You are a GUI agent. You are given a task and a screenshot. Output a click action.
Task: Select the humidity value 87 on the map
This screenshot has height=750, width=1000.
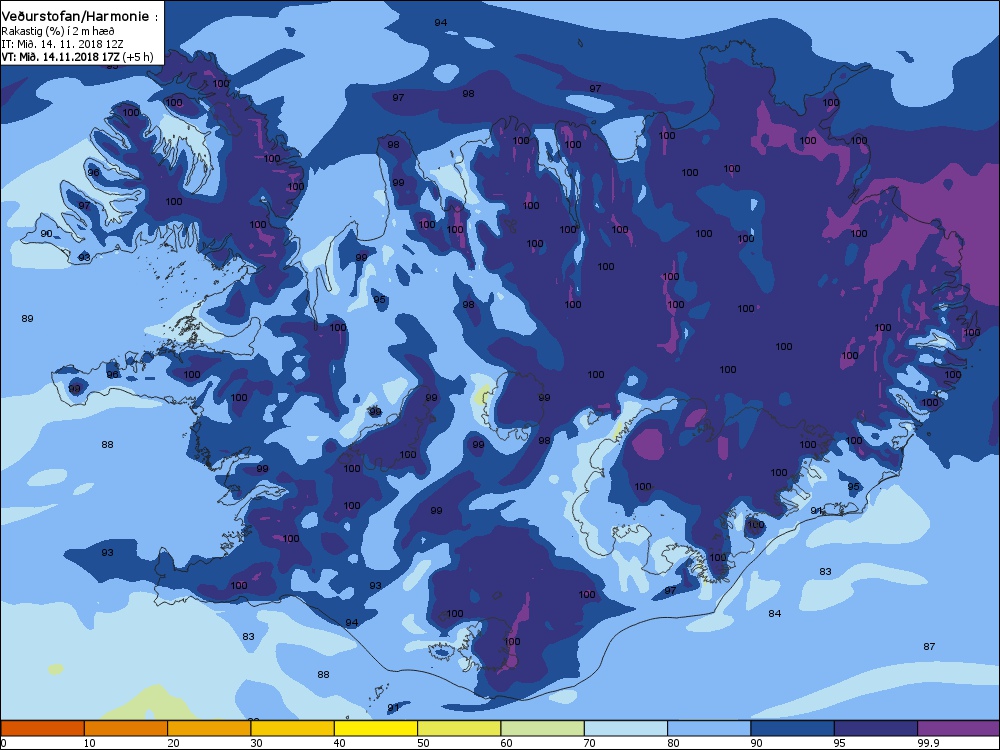click(929, 647)
